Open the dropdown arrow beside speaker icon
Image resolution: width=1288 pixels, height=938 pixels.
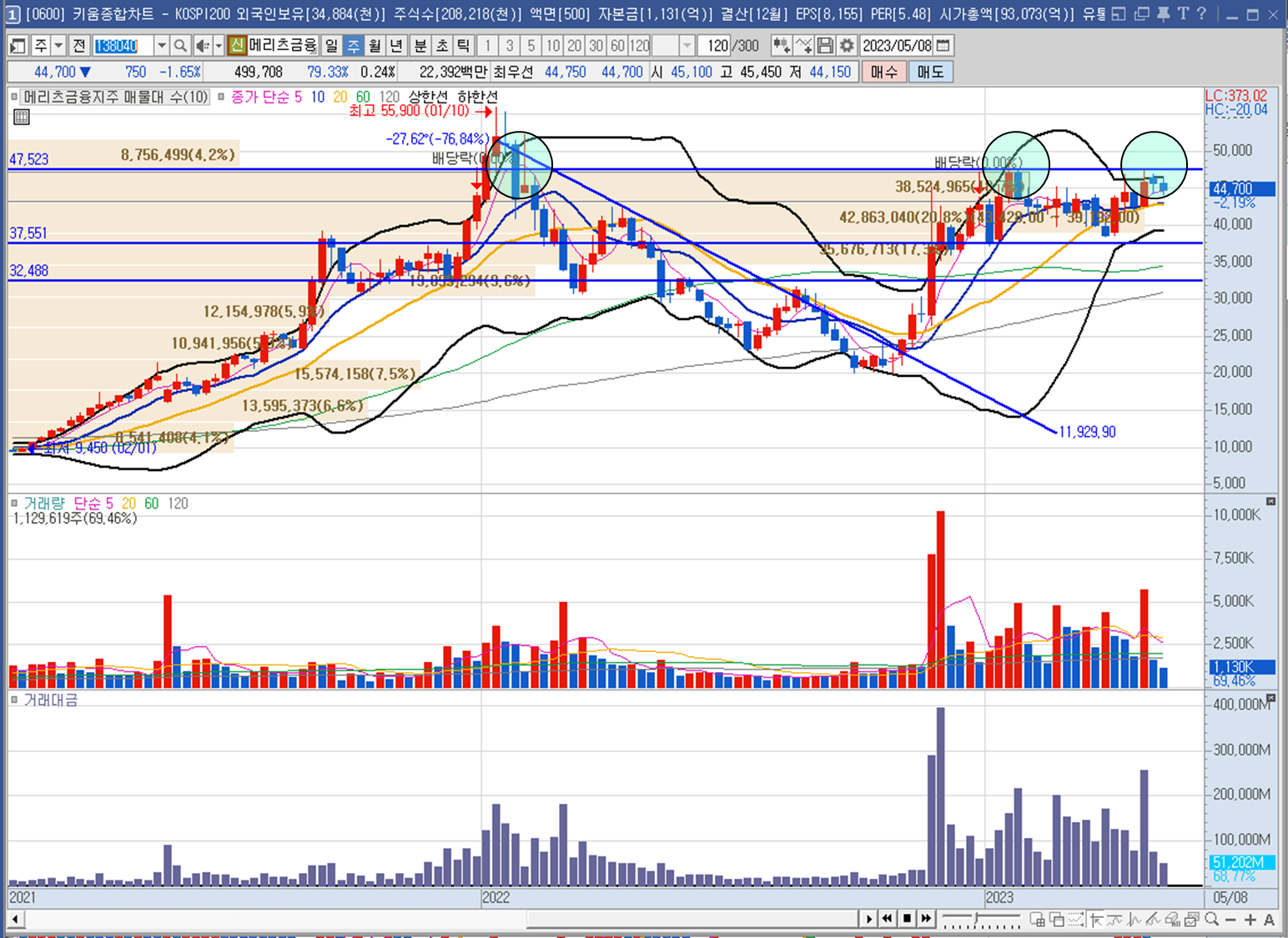[219, 46]
